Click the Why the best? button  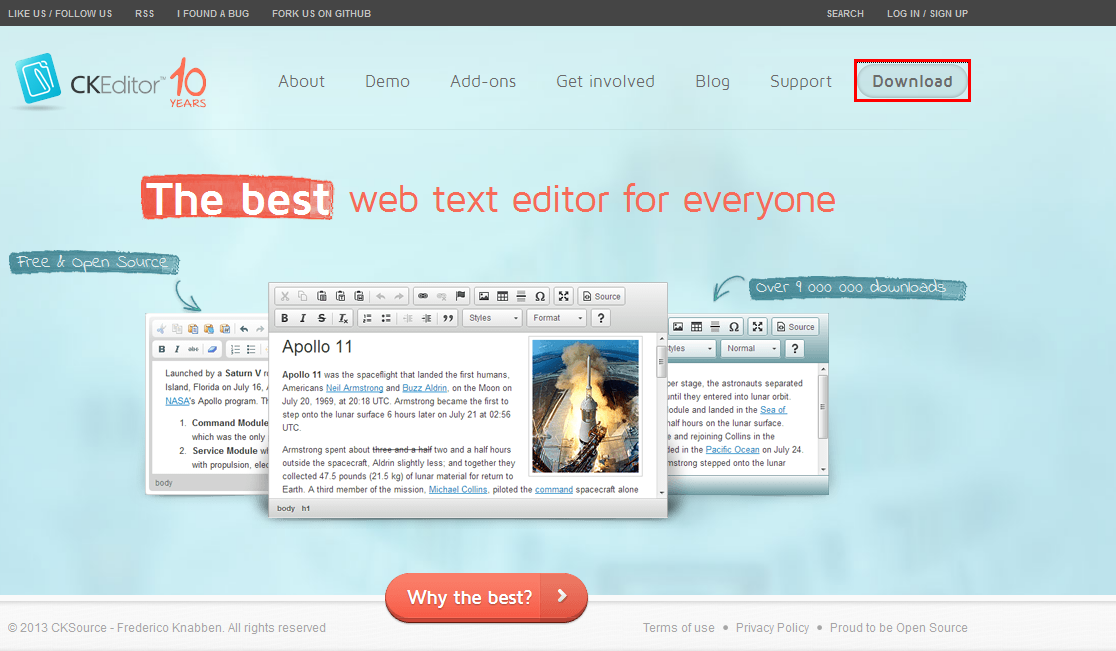pyautogui.click(x=486, y=598)
